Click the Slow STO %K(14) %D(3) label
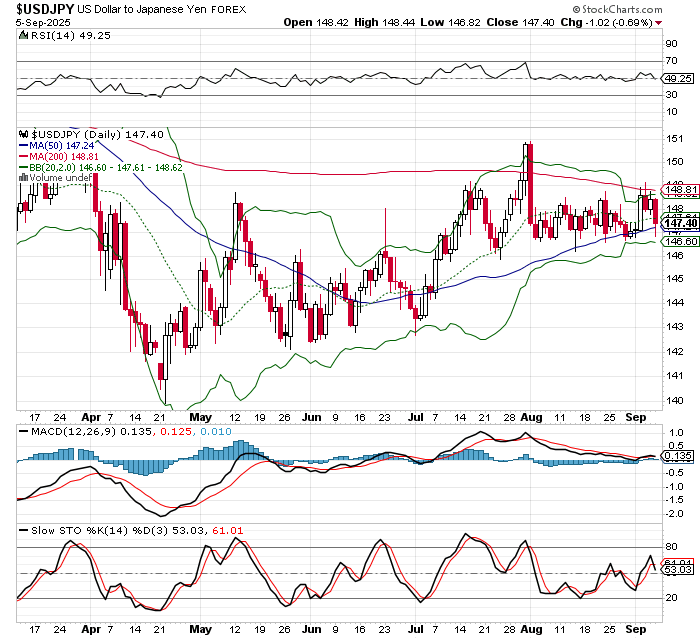700x639 pixels. click(x=89, y=528)
